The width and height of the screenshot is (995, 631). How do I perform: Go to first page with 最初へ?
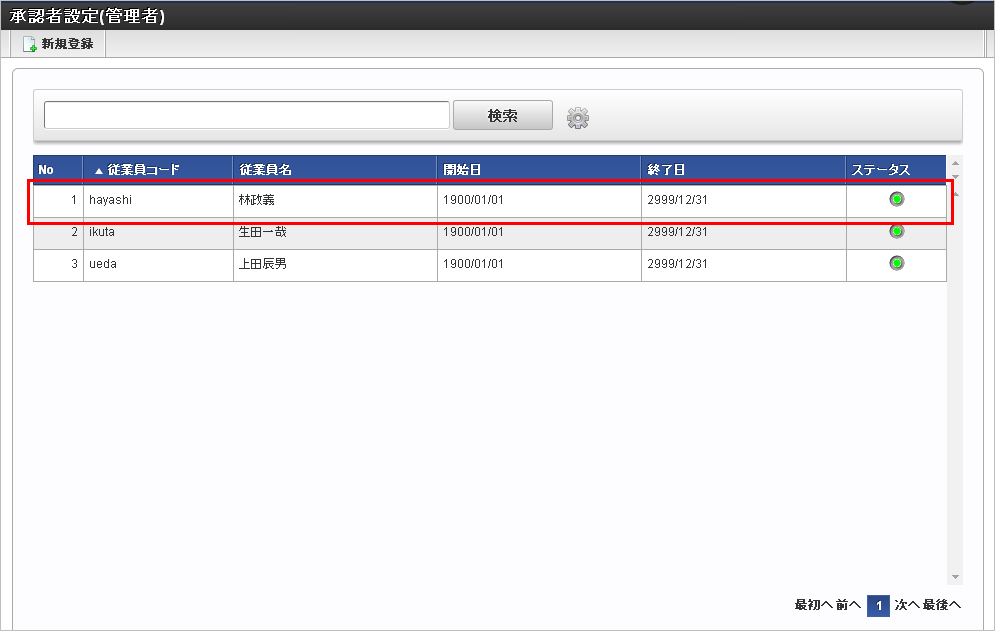814,605
